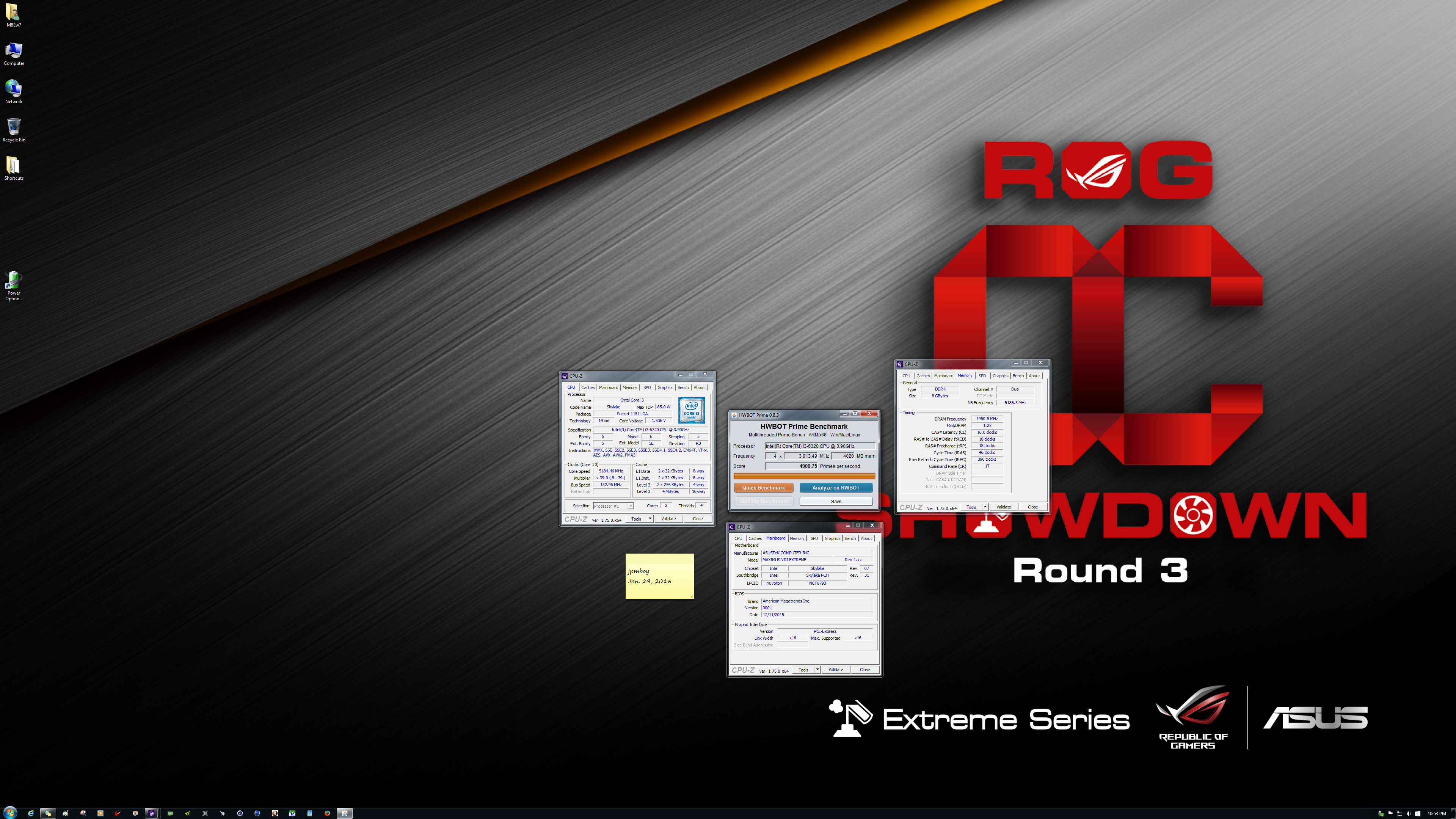Viewport: 1456px width, 819px height.
Task: Click Analyze on HWBOT button
Action: [x=836, y=487]
